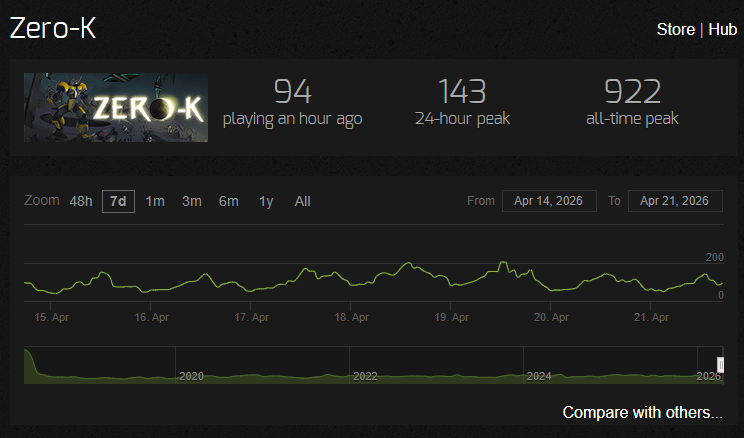Viewport: 744px width, 438px height.
Task: Open the Hub link
Action: (x=722, y=29)
